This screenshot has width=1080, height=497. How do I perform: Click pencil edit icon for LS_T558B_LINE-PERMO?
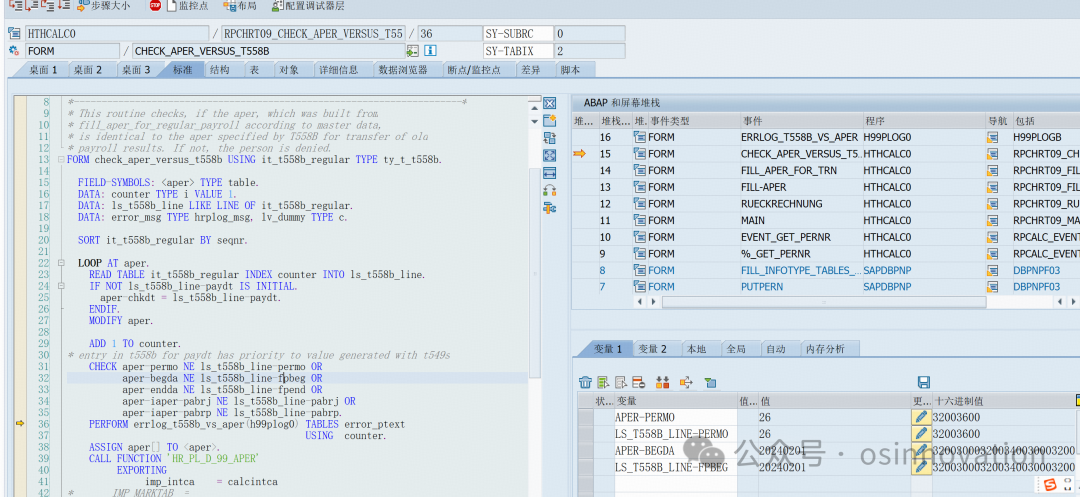(921, 433)
